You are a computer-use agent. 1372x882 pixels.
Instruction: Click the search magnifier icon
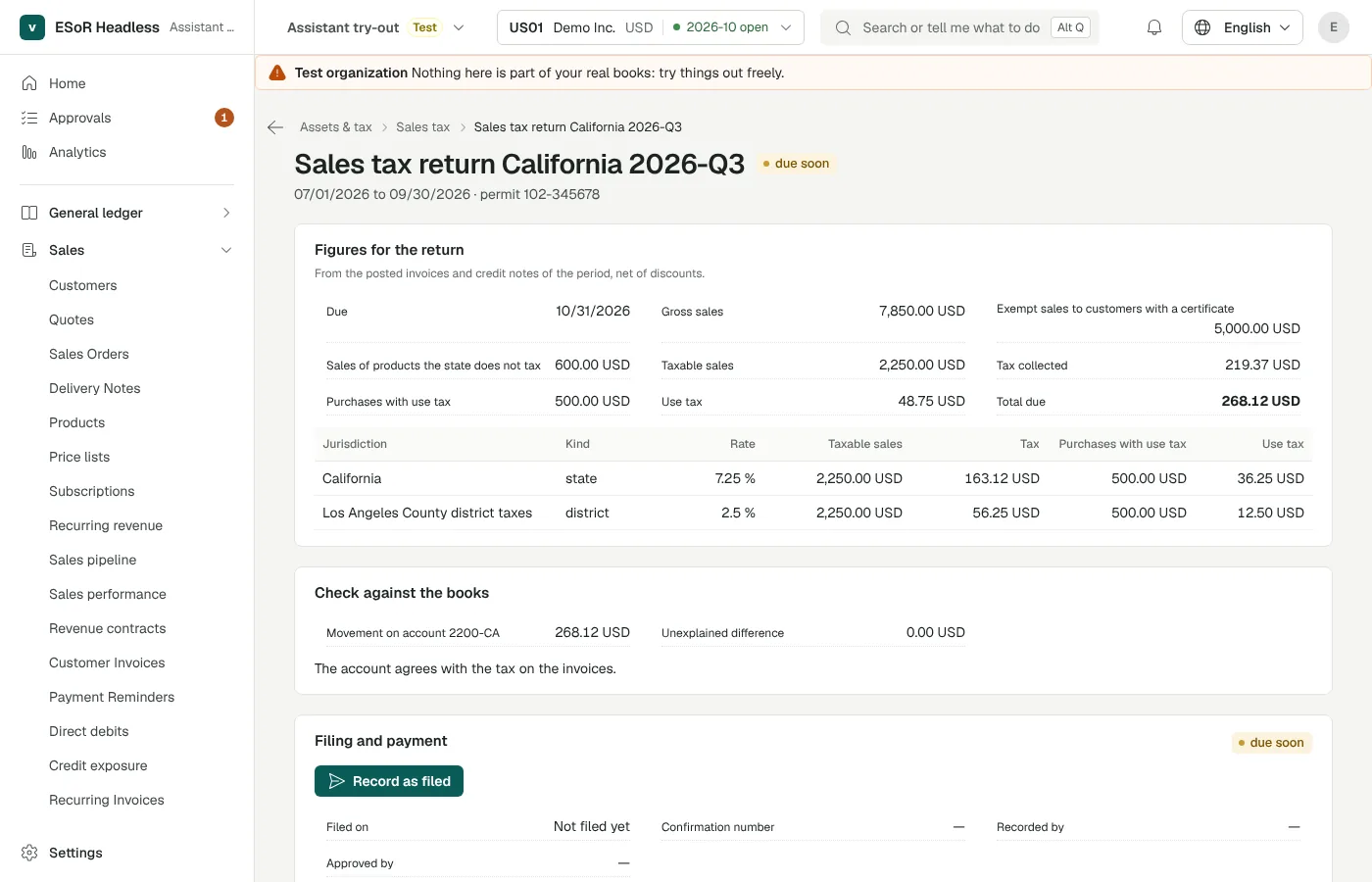click(x=843, y=27)
